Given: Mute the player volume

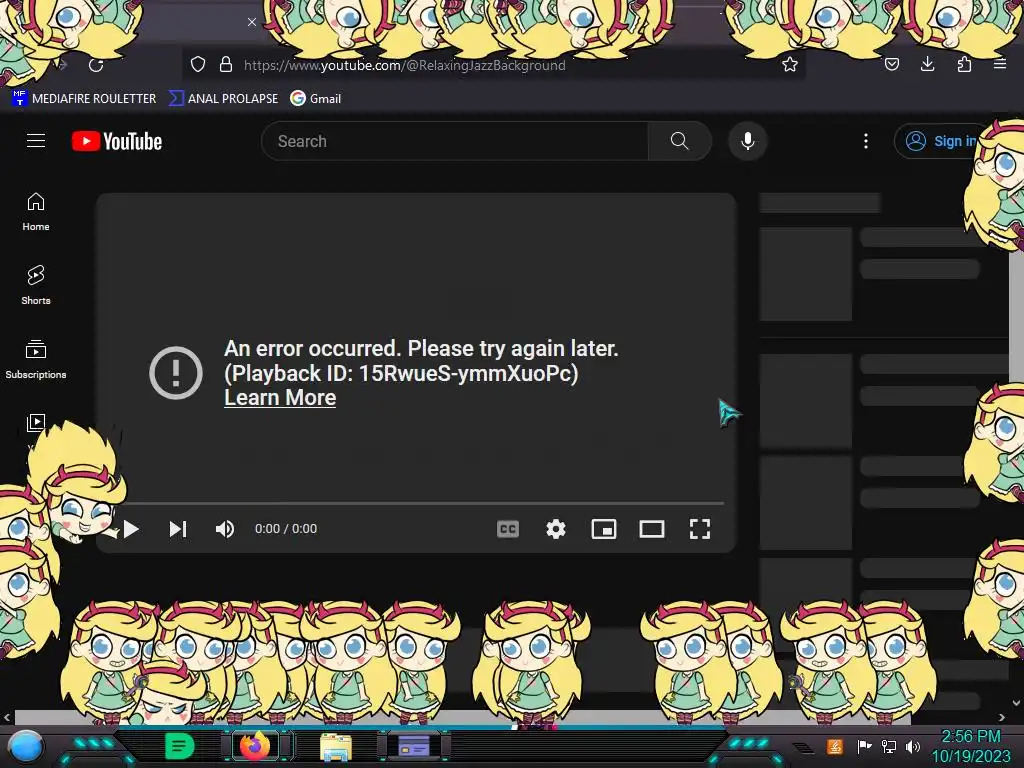Looking at the screenshot, I should 225,529.
